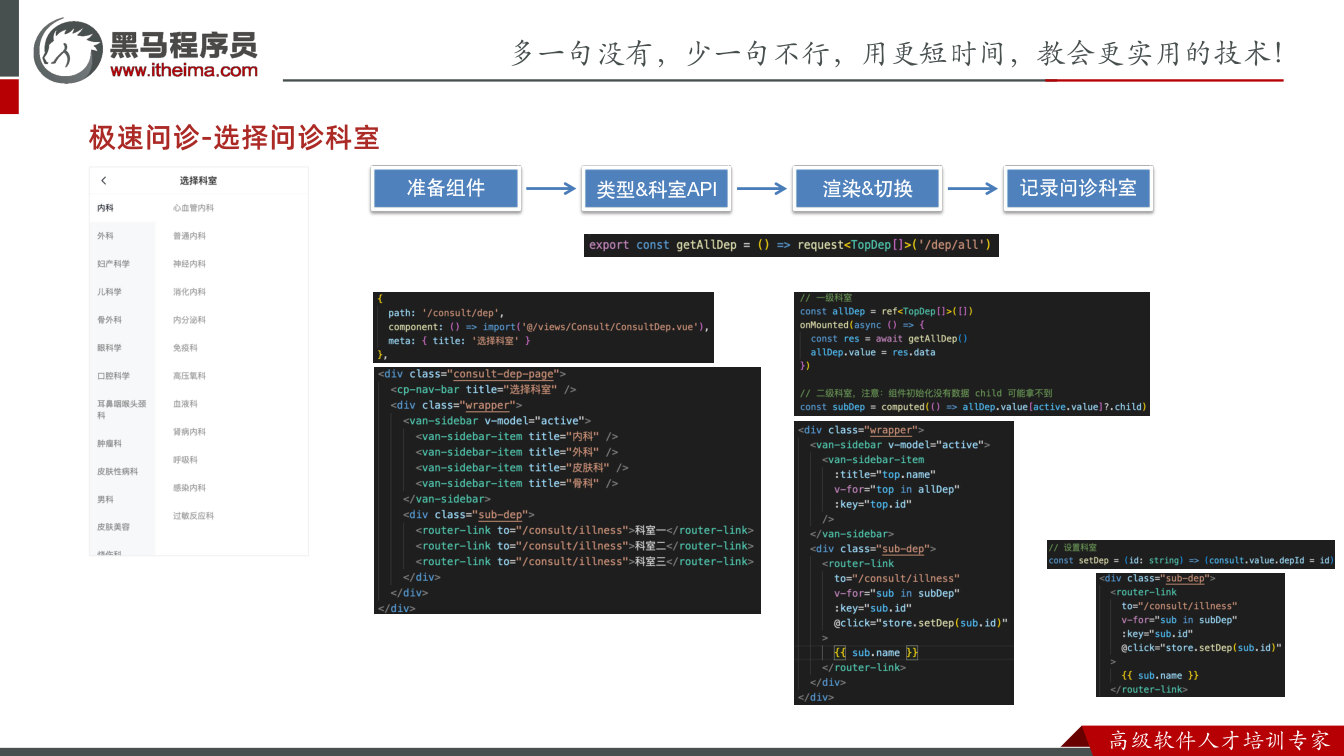The height and width of the screenshot is (756, 1344).
Task: Click v-for="top in allDep" code line
Action: pos(896,489)
